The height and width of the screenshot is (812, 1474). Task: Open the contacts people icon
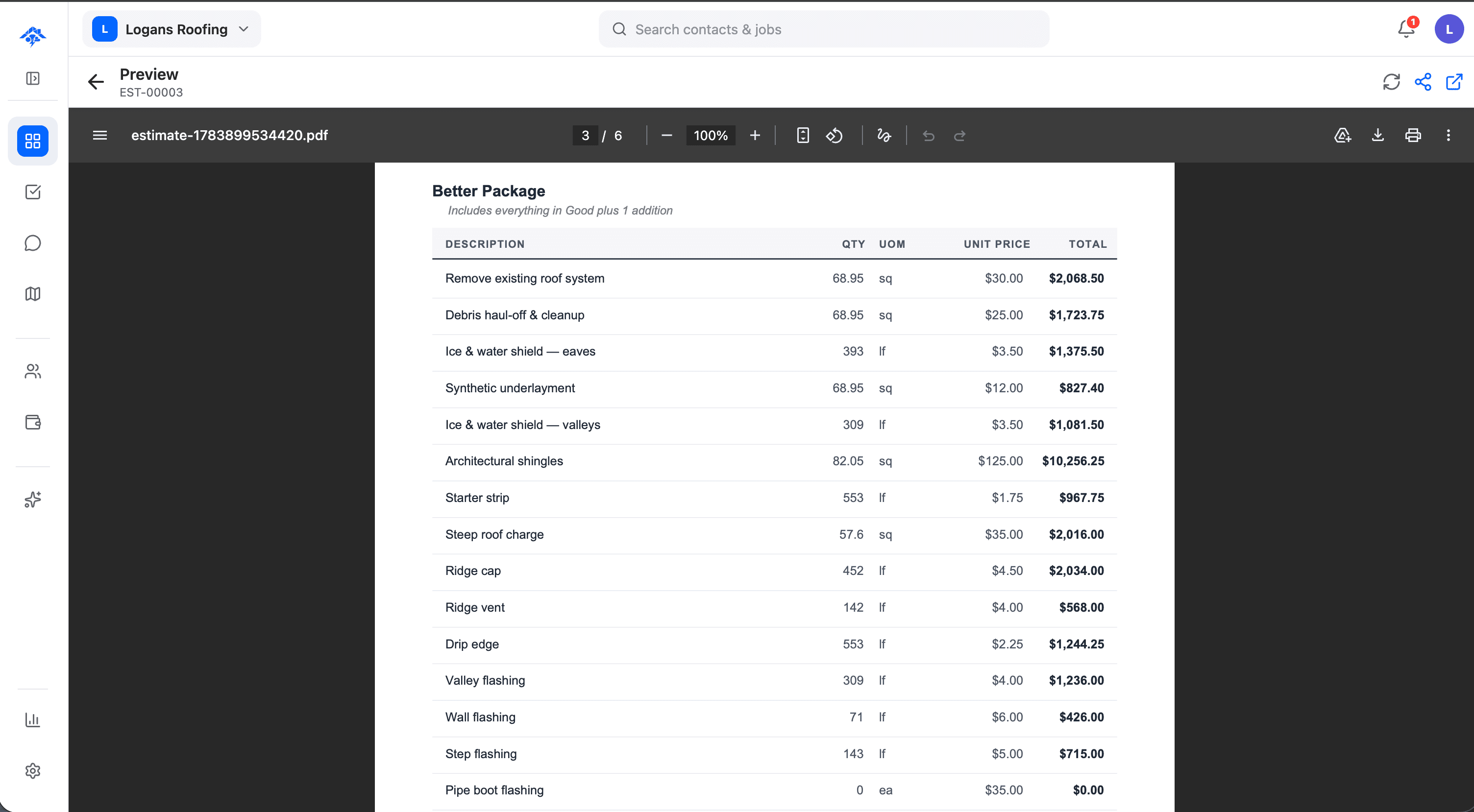(x=33, y=372)
